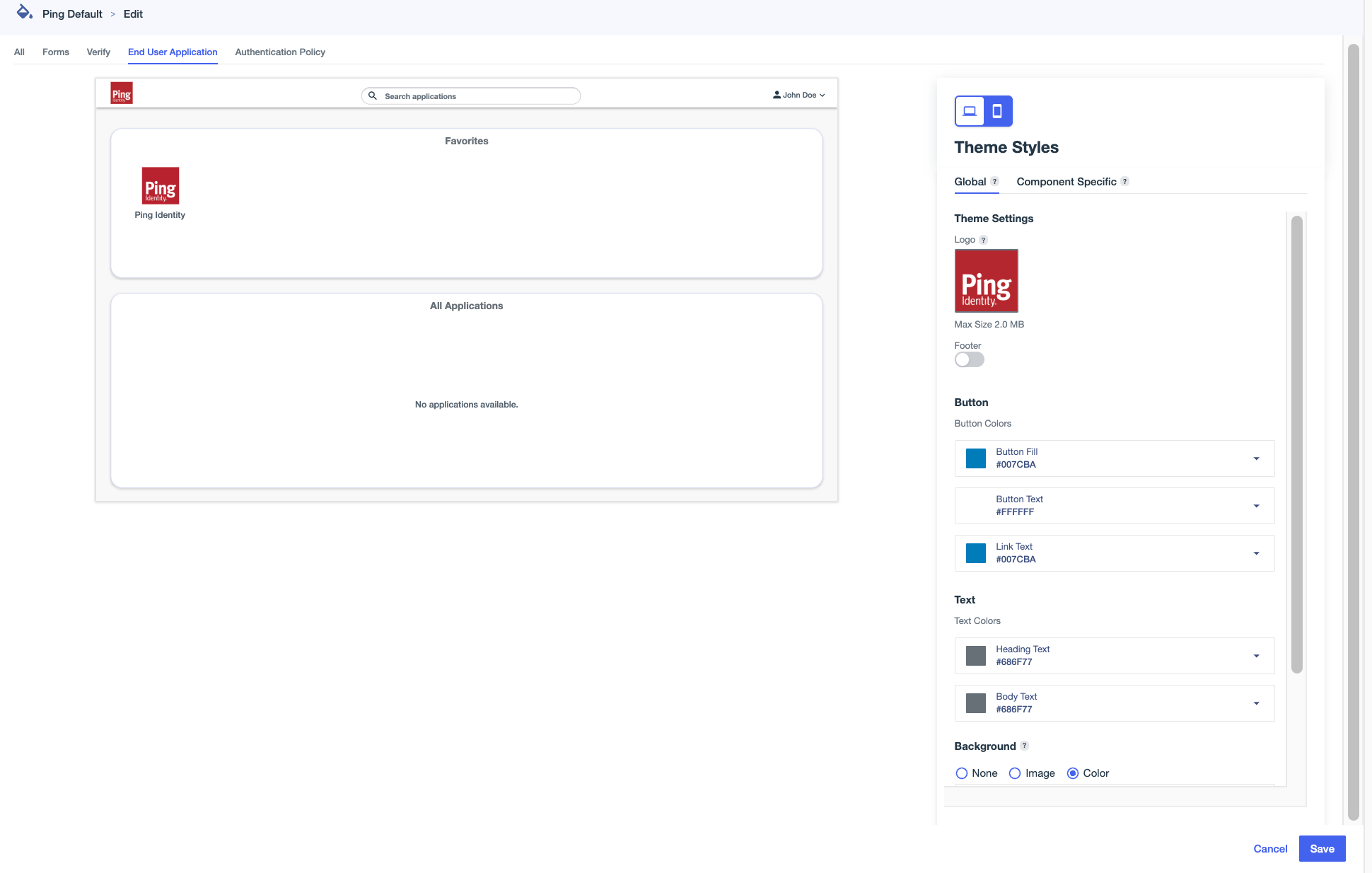
Task: Expand the Button Fill color dropdown
Action: 1256,458
